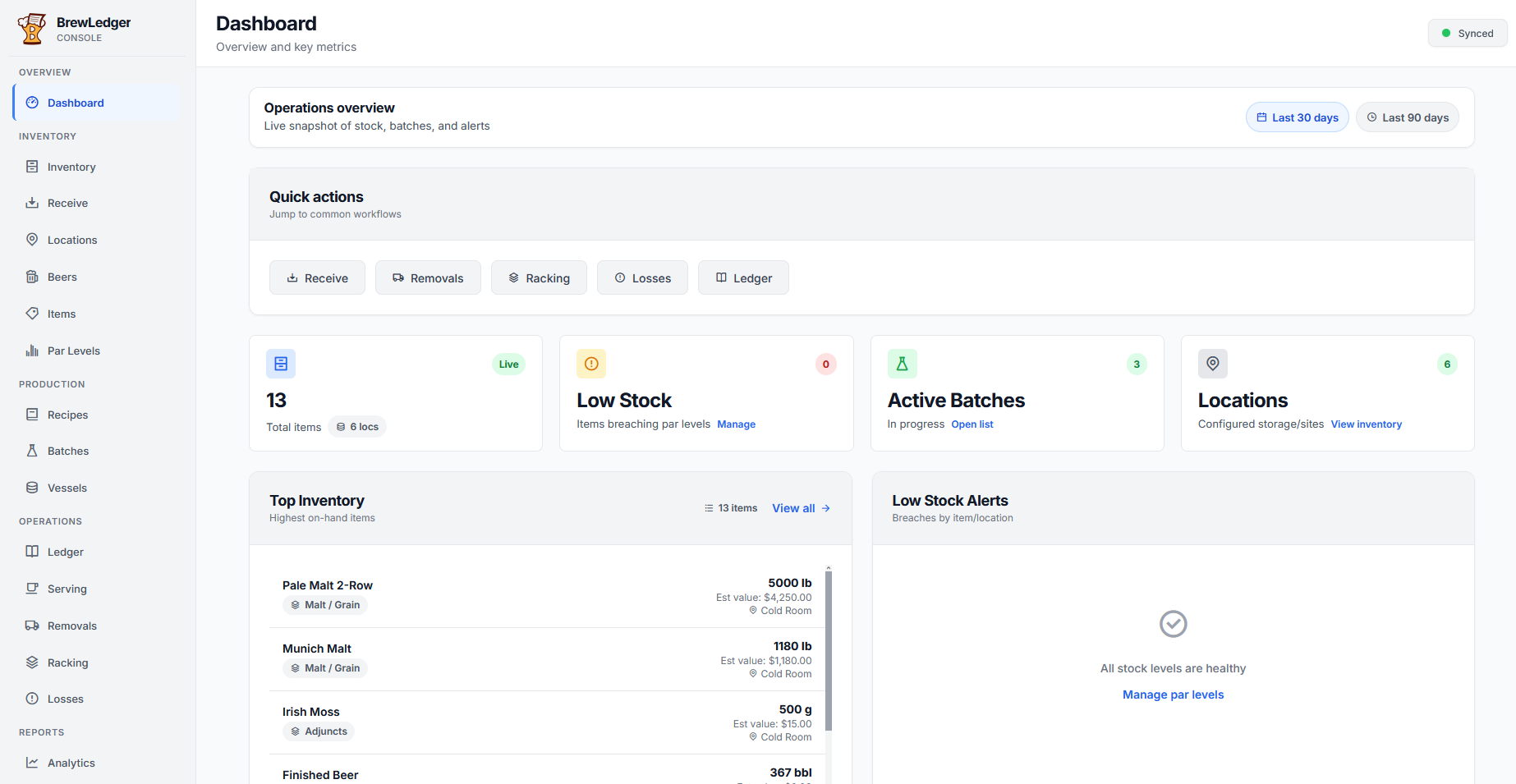Screen dimensions: 1516x784
Task: Click the yellow Low Stock warning icon
Action: coord(591,364)
